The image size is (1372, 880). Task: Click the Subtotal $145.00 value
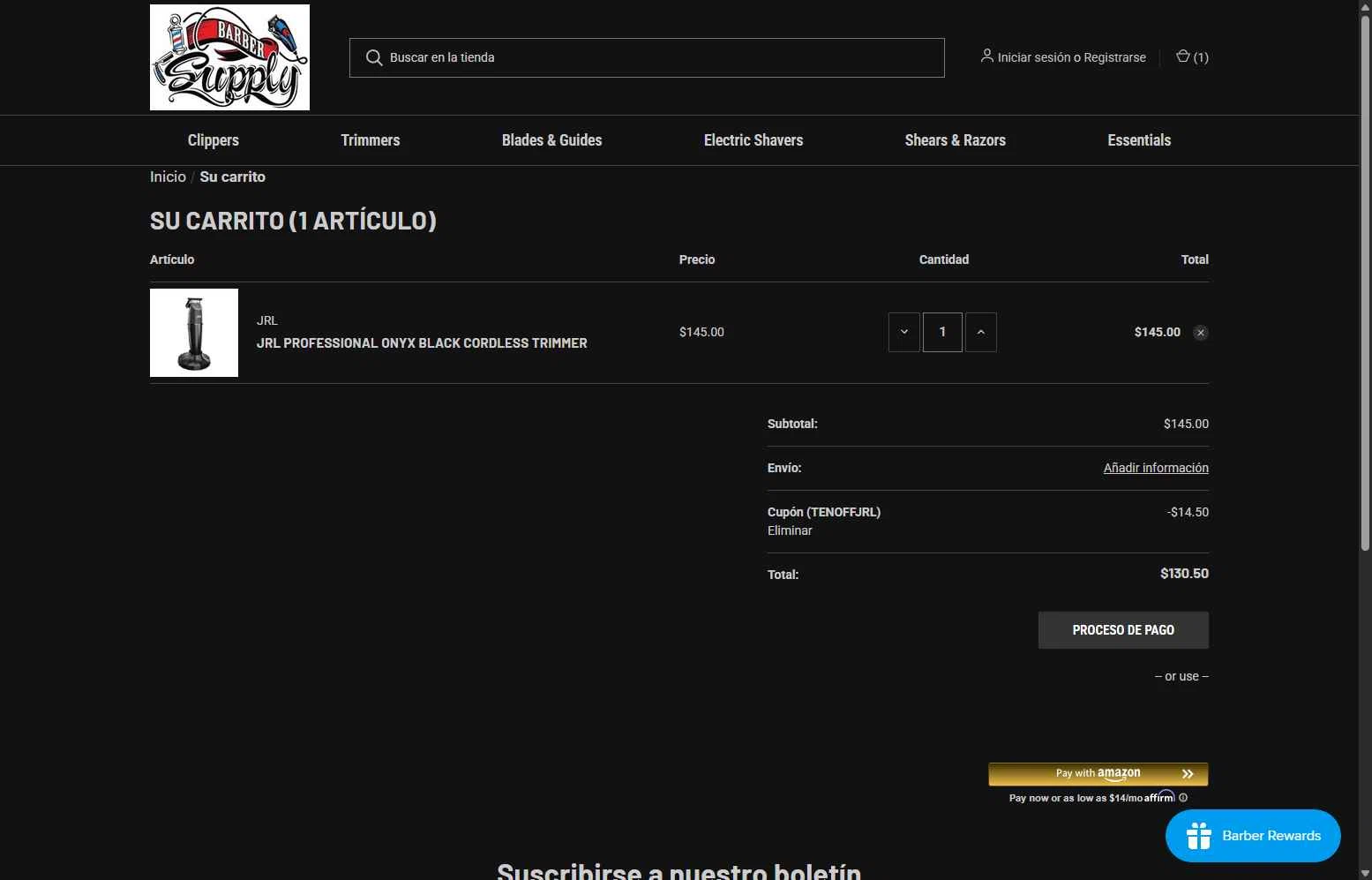1186,424
